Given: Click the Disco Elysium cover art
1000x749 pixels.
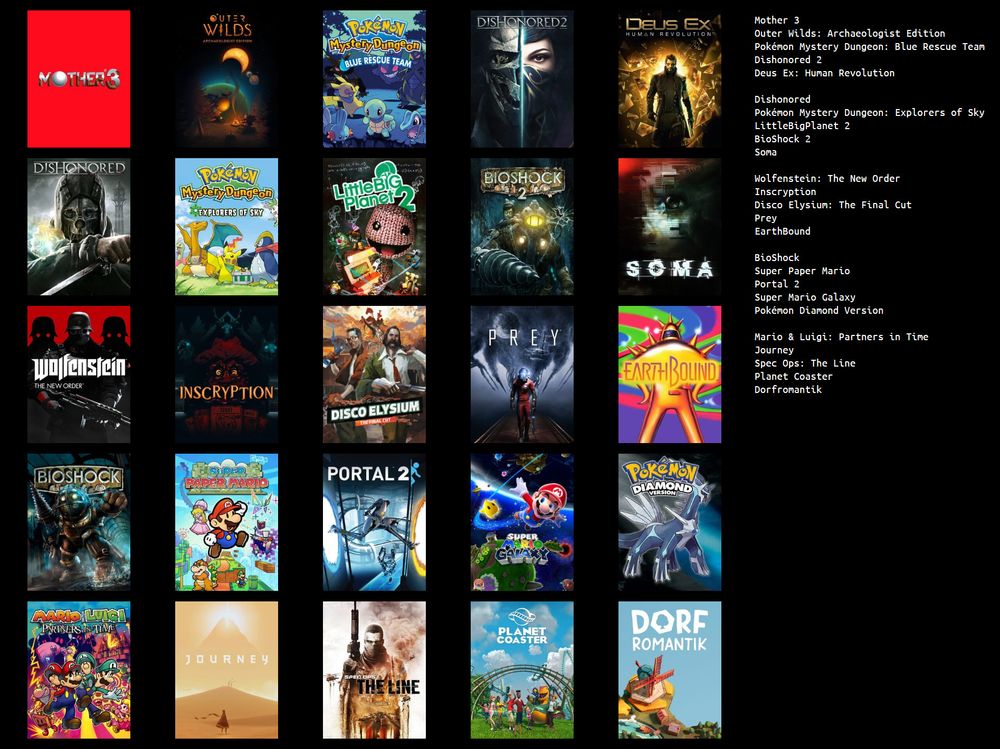Looking at the screenshot, I should [374, 374].
